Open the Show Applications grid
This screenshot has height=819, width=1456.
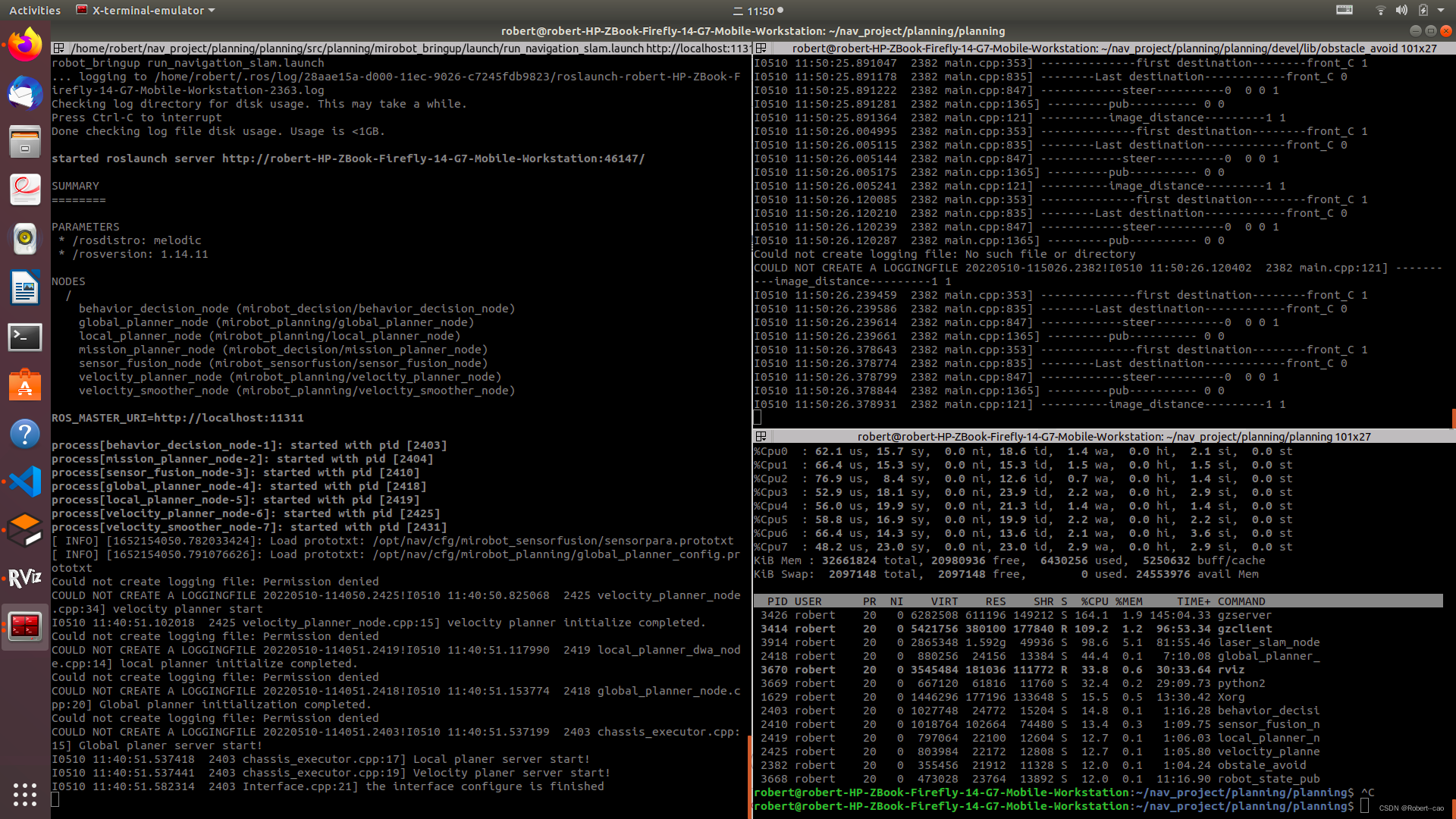point(25,795)
